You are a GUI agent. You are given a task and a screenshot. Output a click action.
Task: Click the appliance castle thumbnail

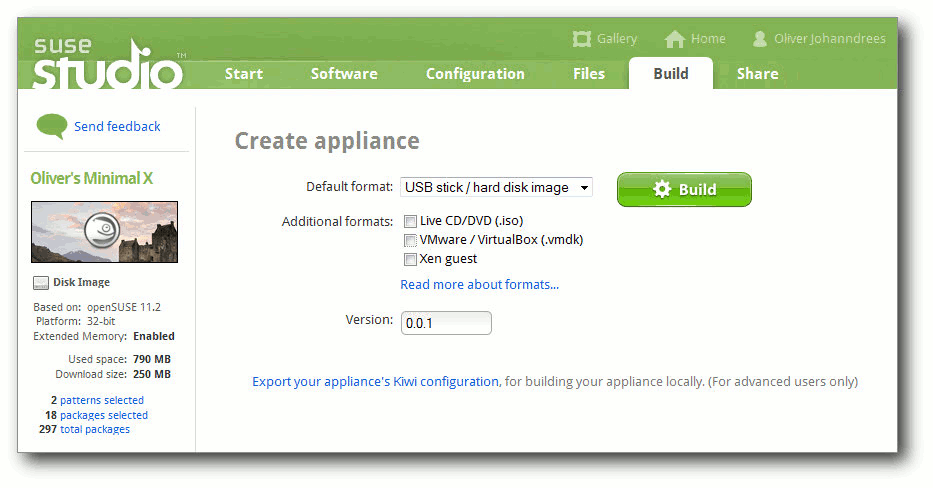tap(104, 232)
